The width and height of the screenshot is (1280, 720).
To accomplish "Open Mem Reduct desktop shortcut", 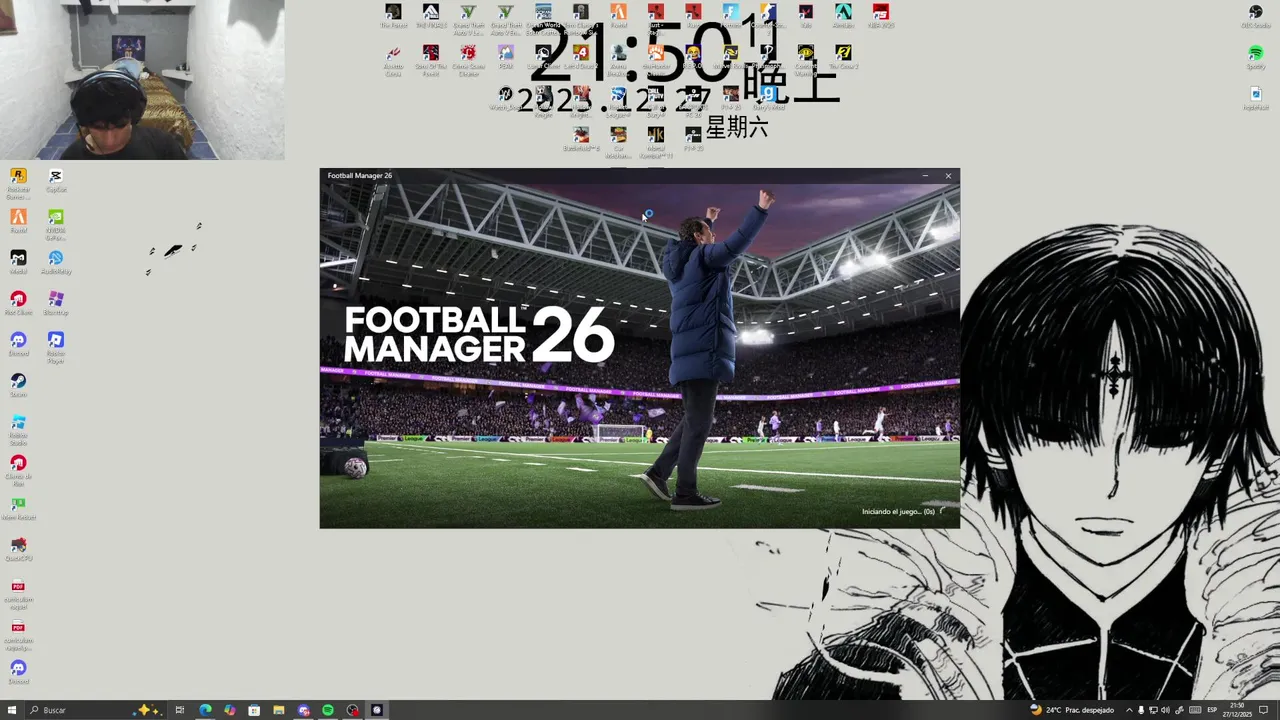I will pyautogui.click(x=18, y=507).
